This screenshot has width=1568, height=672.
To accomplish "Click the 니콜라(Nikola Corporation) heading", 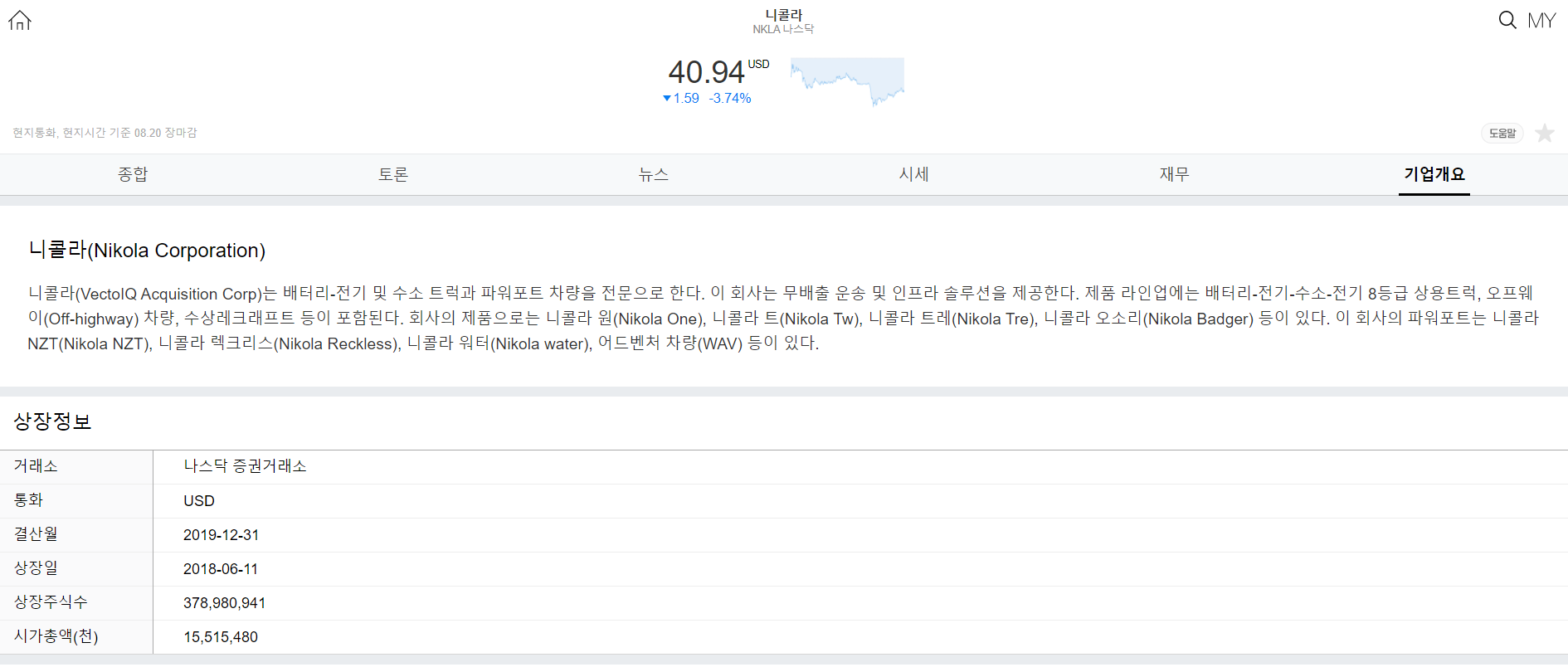I will pos(147,250).
